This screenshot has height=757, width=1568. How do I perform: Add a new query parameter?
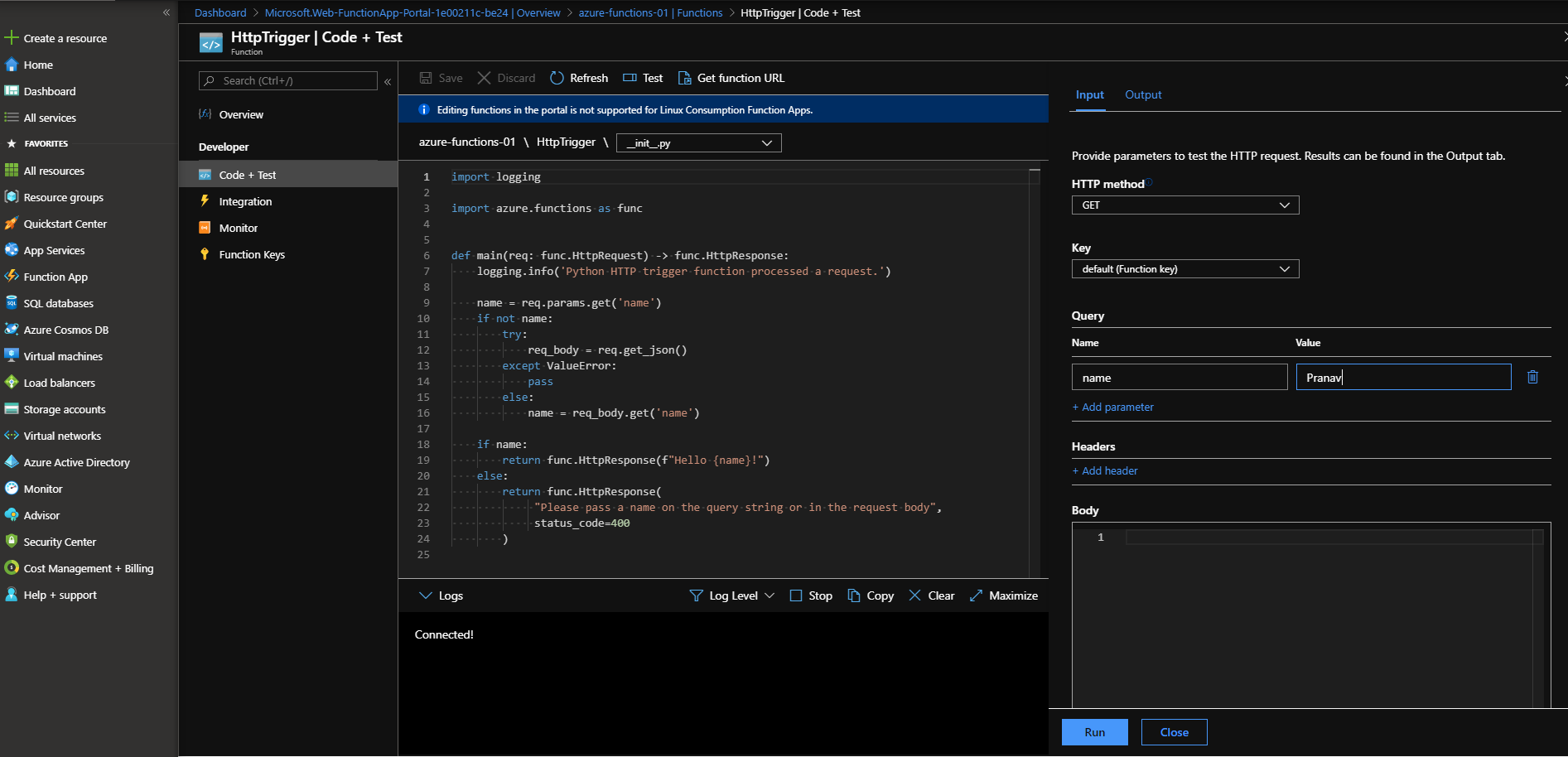[1113, 407]
